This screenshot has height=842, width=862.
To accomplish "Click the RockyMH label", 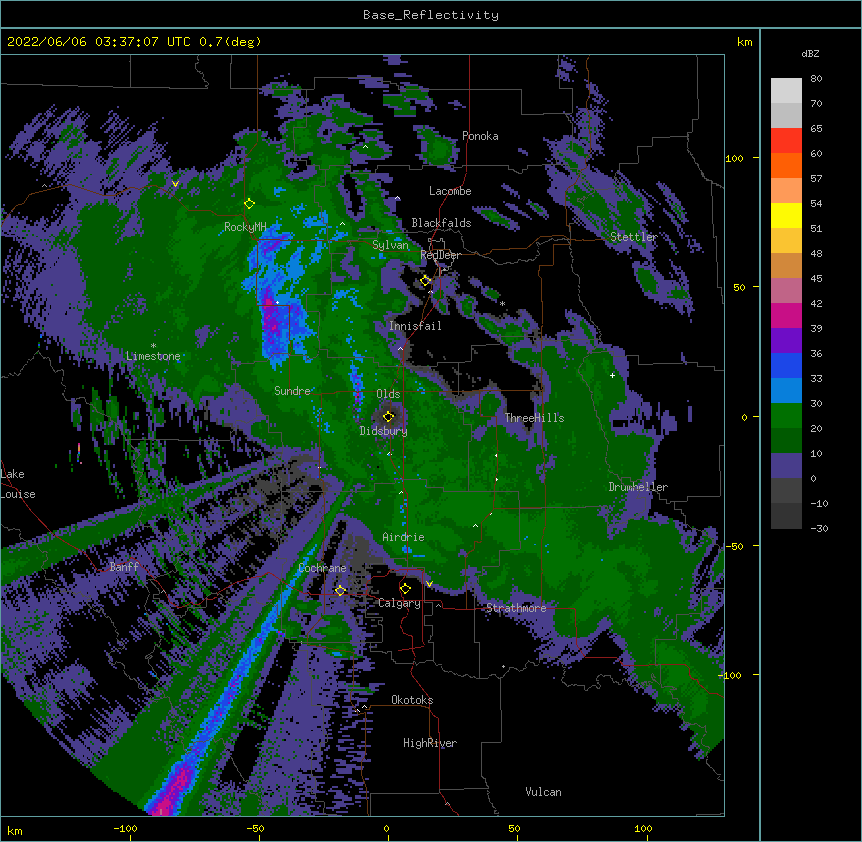I will [x=245, y=227].
